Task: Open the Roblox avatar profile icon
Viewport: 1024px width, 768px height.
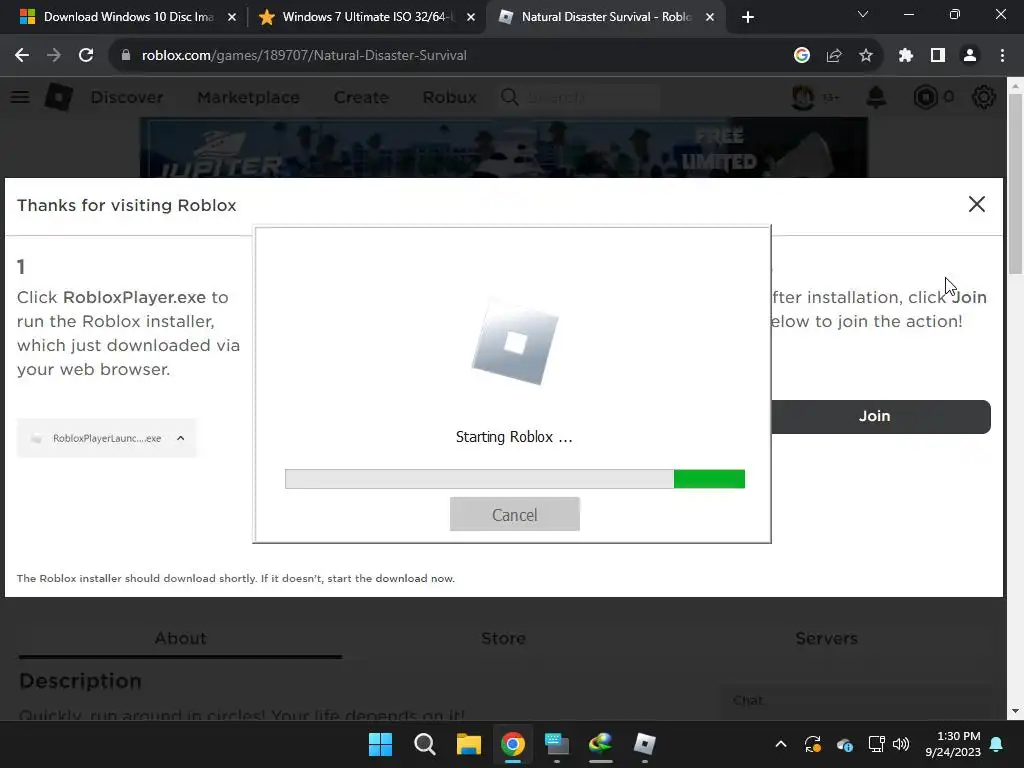Action: [x=803, y=97]
